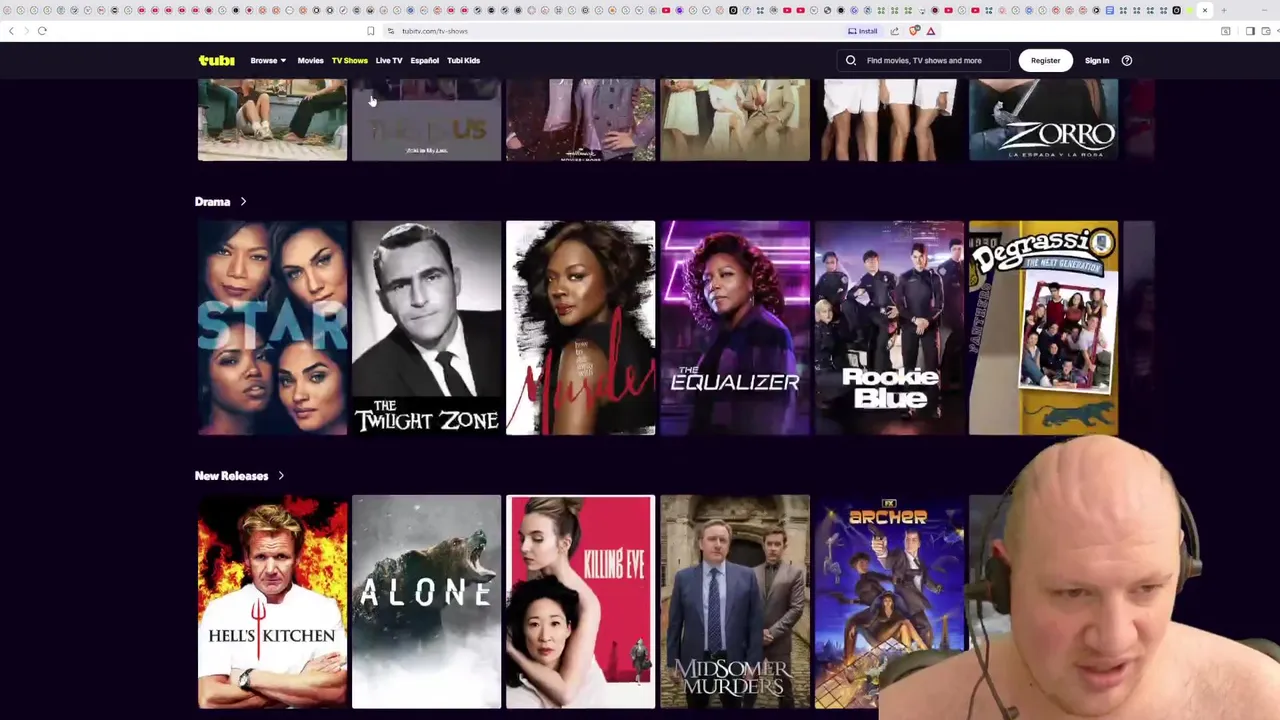Open the Midsomer Murders poster
This screenshot has height=720, width=1280.
(735, 602)
